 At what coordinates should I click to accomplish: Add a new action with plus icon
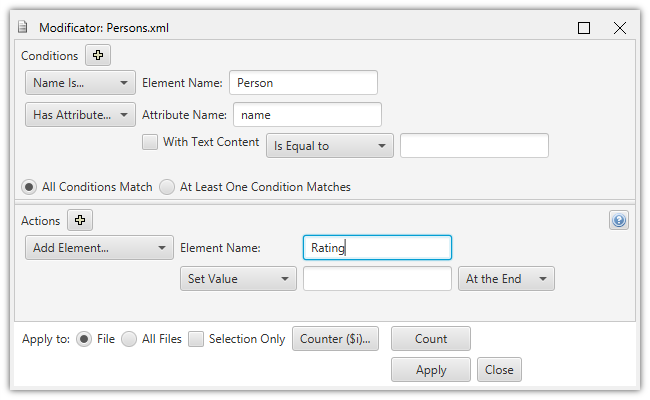click(x=79, y=220)
